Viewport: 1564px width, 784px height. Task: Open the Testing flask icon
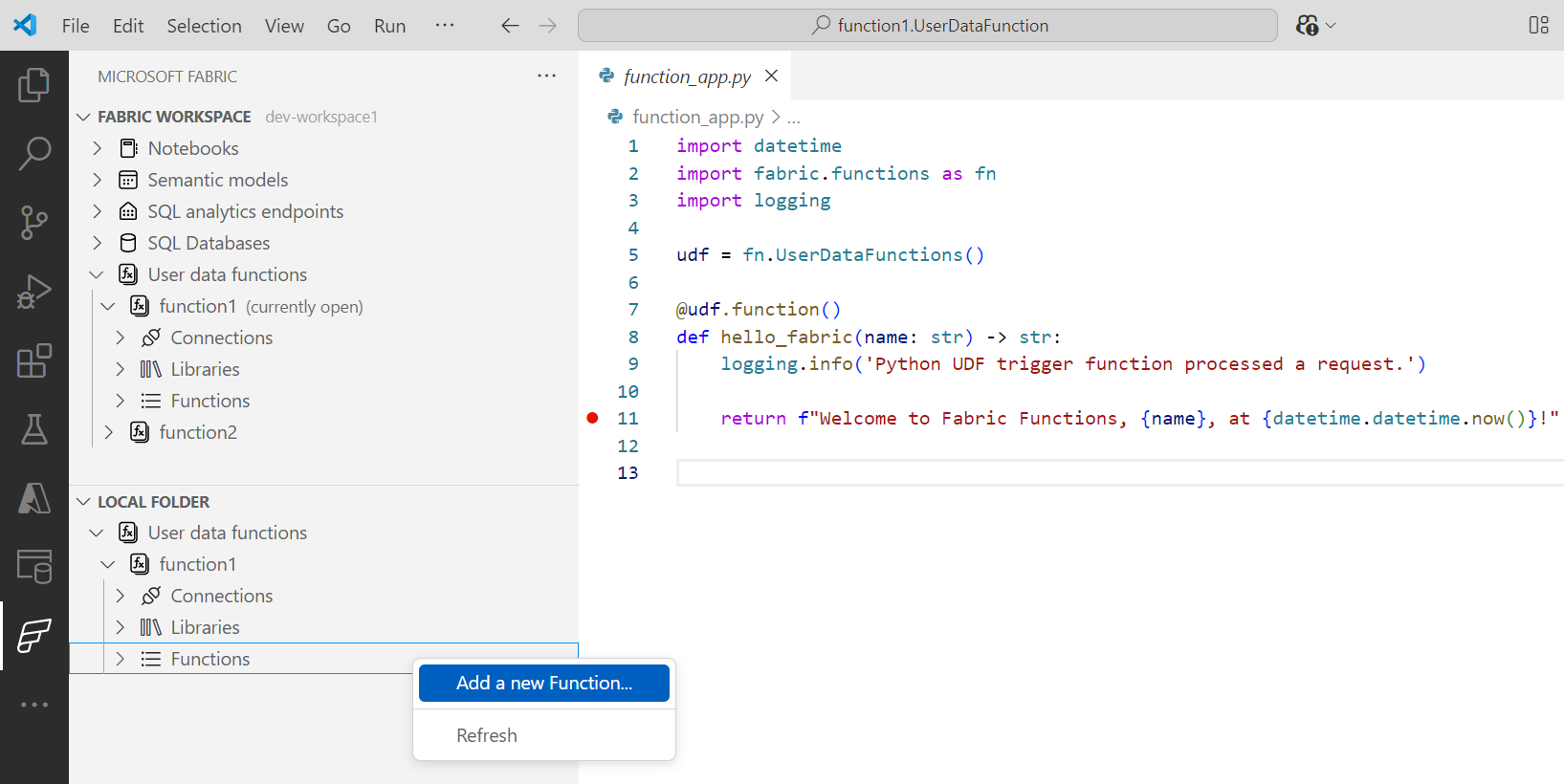33,430
